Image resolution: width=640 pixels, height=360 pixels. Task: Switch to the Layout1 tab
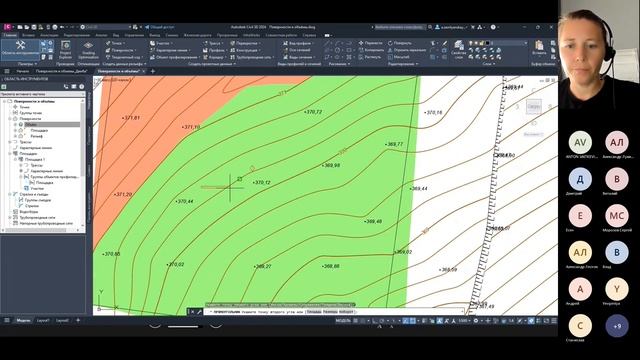coord(43,321)
